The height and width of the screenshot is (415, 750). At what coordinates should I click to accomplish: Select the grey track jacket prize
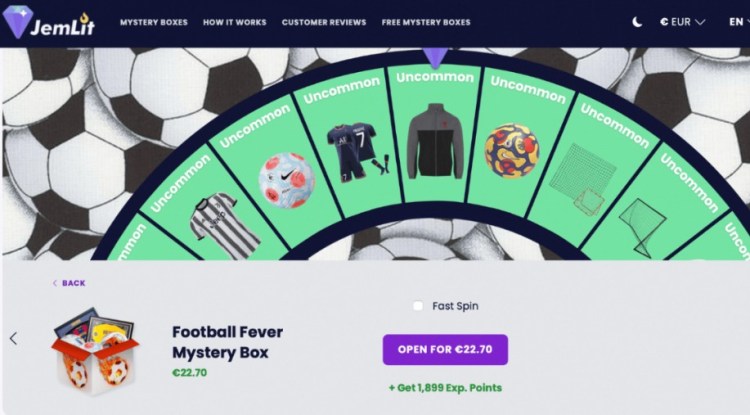(x=435, y=142)
